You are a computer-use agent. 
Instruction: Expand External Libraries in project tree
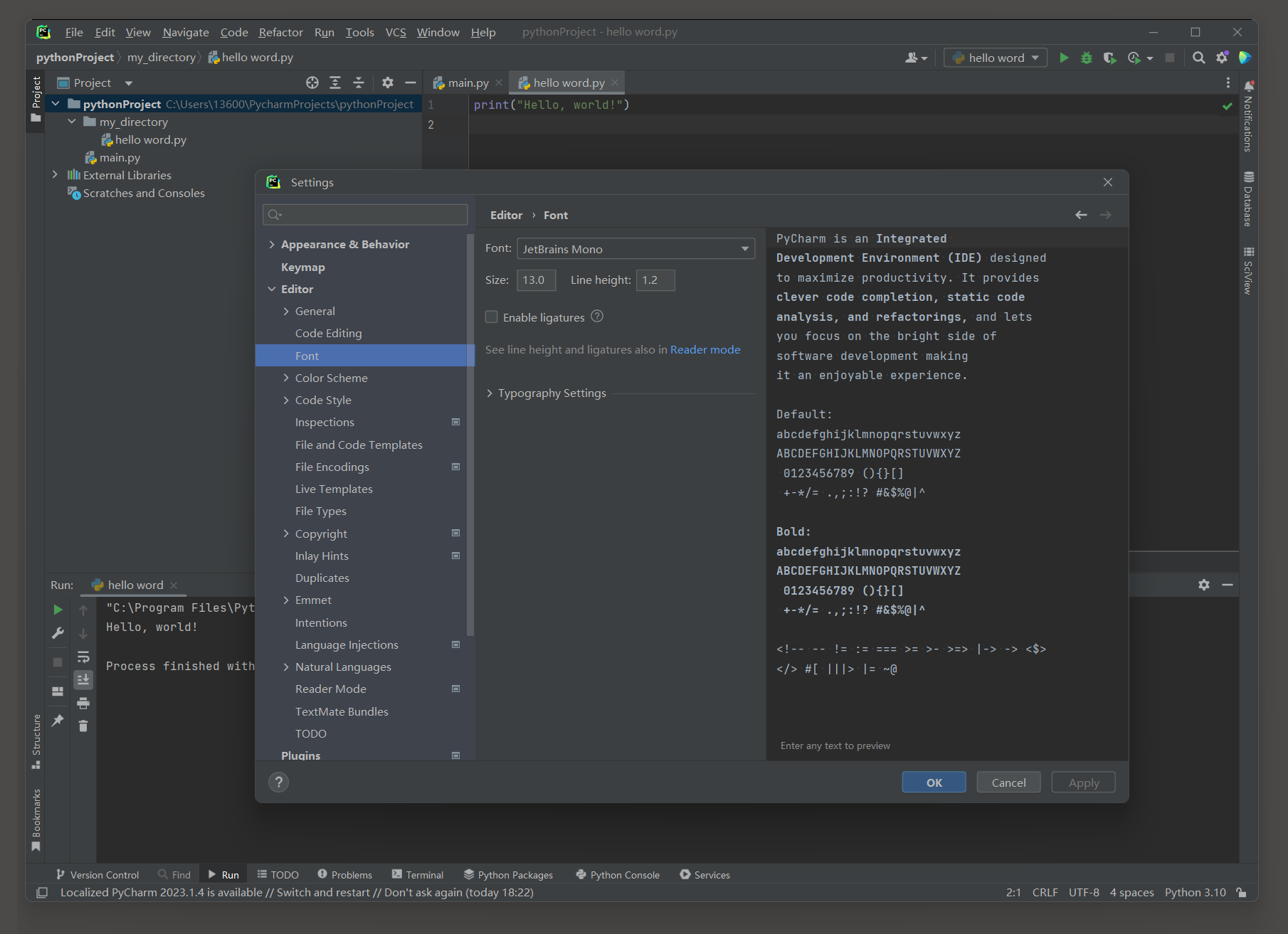pos(55,175)
